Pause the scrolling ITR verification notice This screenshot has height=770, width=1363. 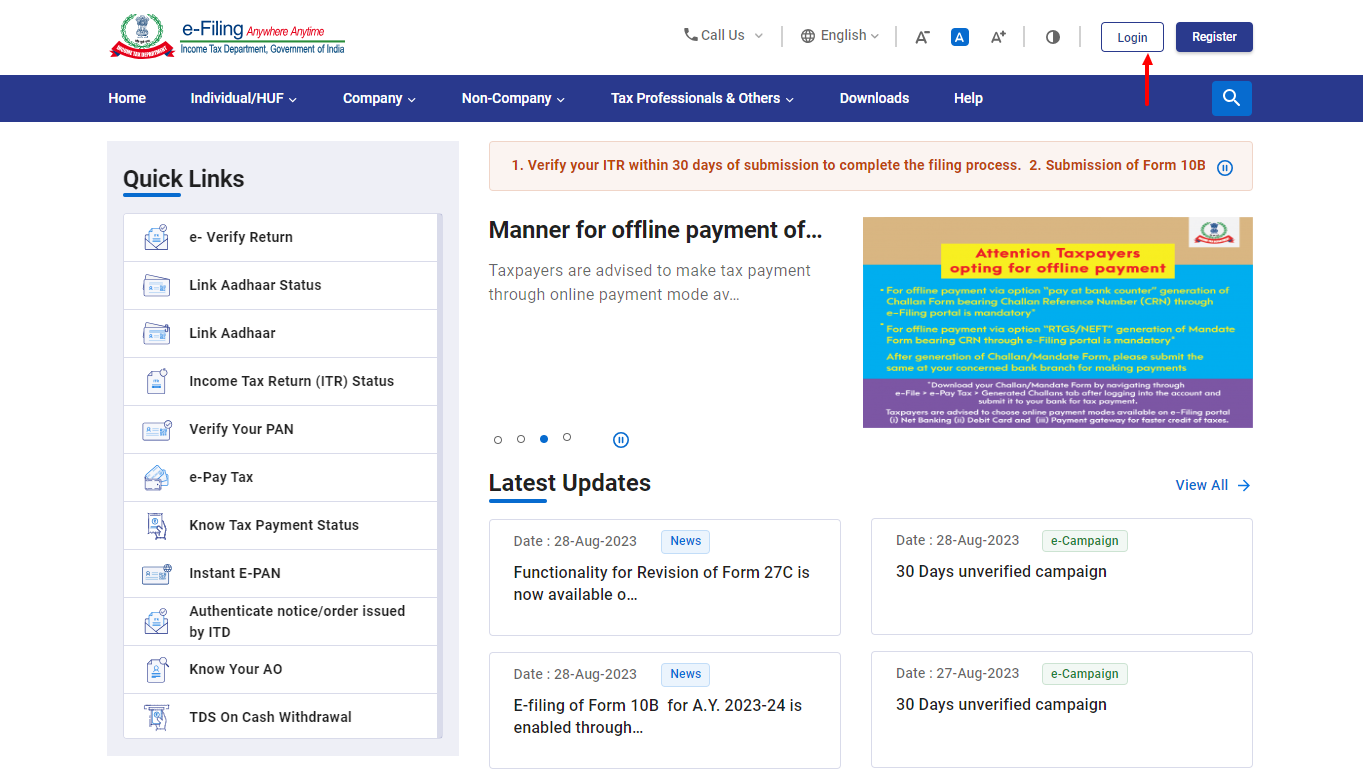click(x=1225, y=167)
